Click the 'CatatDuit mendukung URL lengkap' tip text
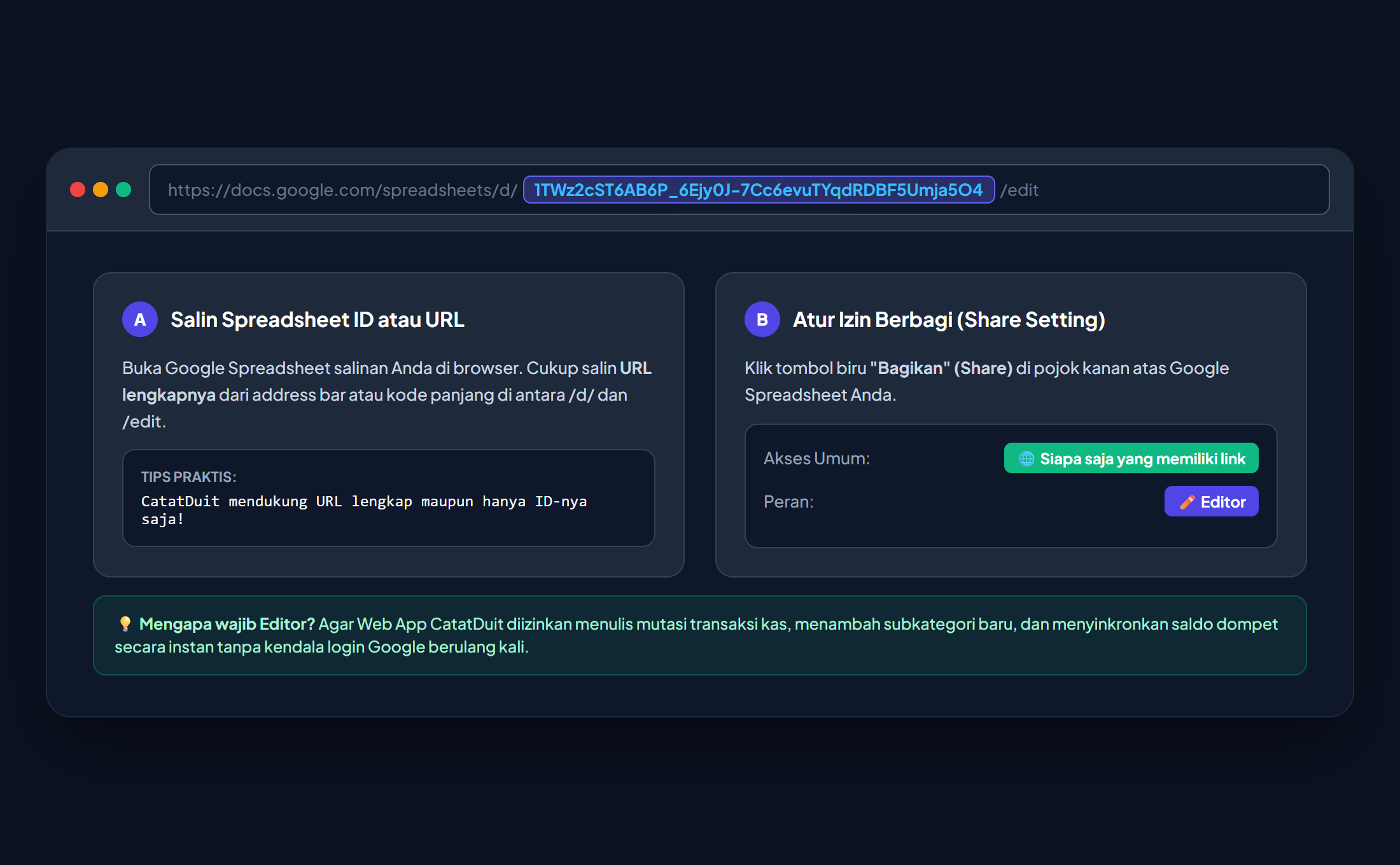1400x865 pixels. (364, 510)
